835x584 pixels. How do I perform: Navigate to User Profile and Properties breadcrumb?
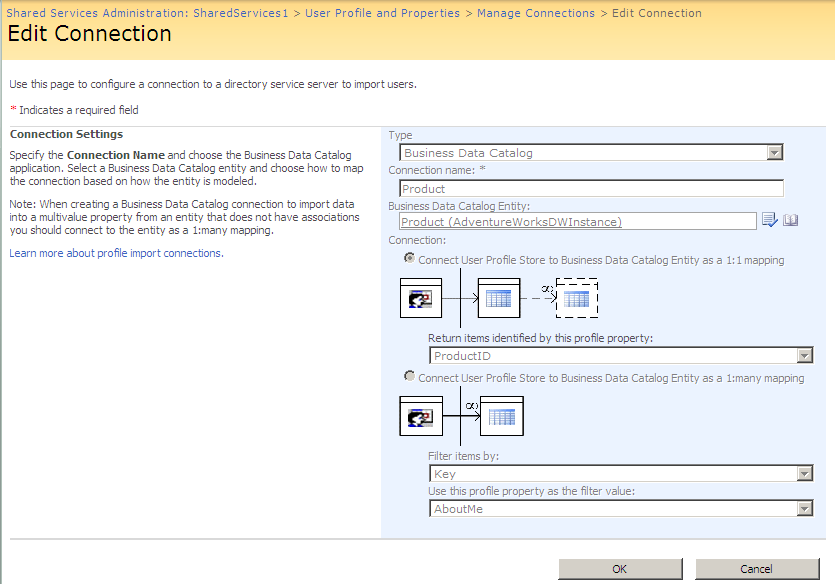[x=383, y=13]
